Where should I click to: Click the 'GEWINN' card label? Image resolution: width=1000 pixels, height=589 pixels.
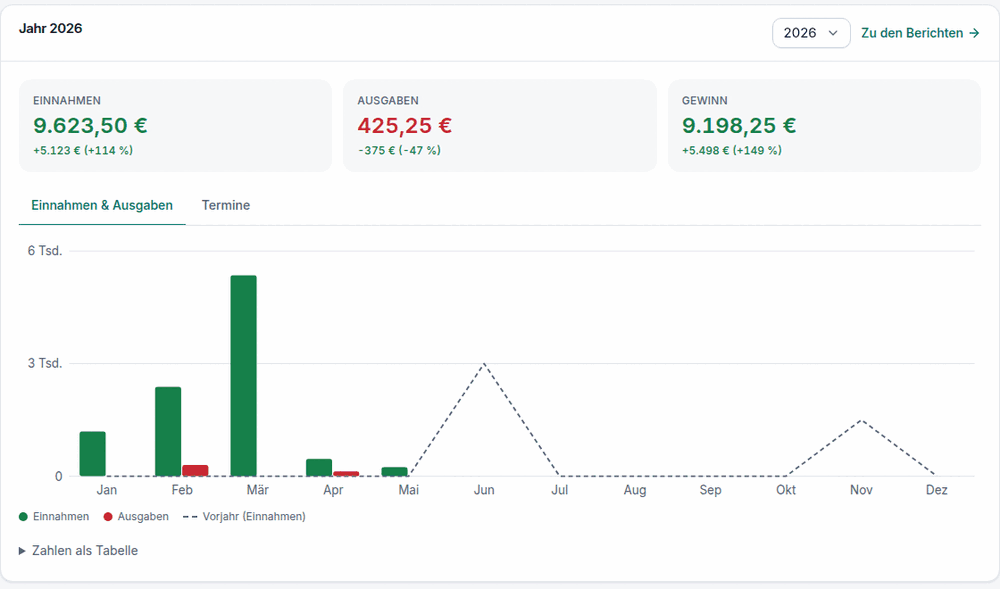point(705,101)
